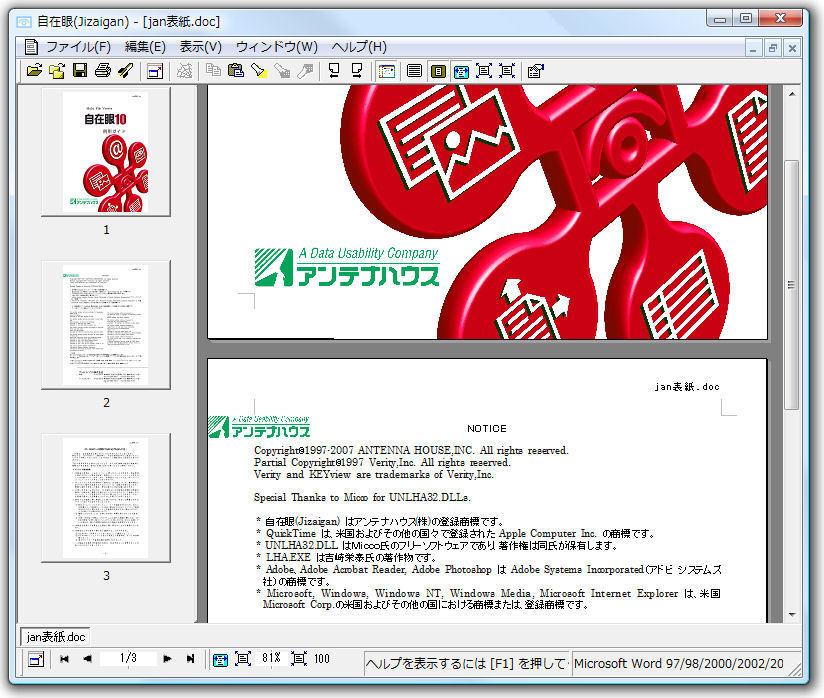Click the greyed-out copy icon
824x698 pixels.
pos(213,70)
